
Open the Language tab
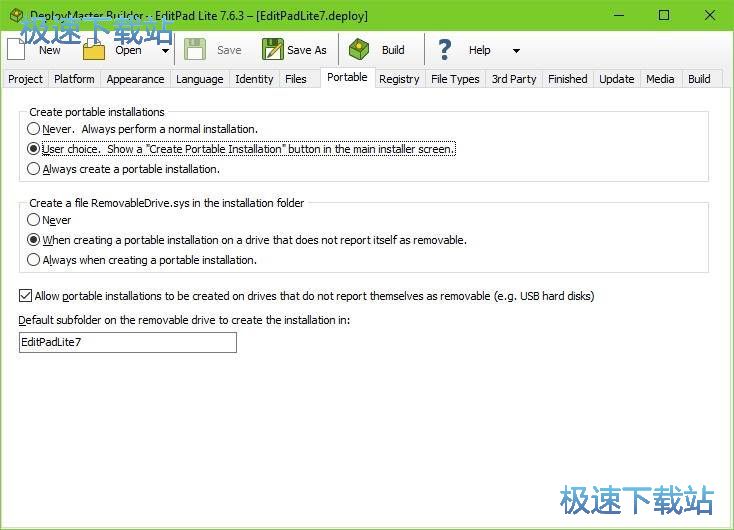pos(199,79)
